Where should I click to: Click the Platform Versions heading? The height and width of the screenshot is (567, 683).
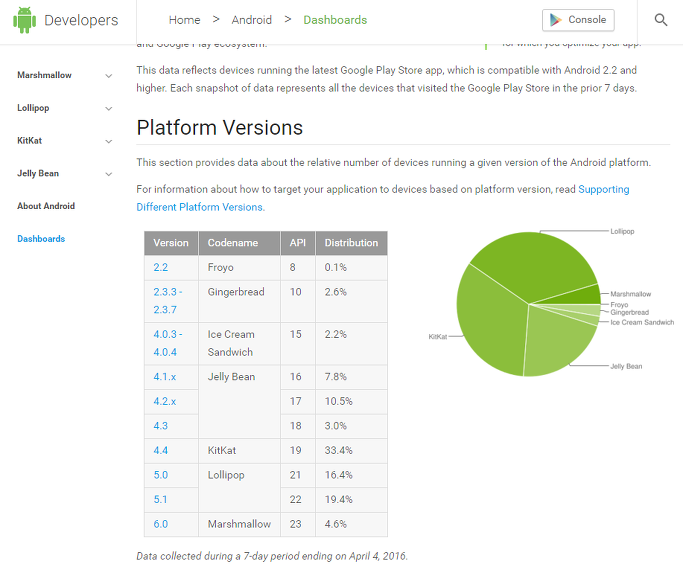(220, 128)
